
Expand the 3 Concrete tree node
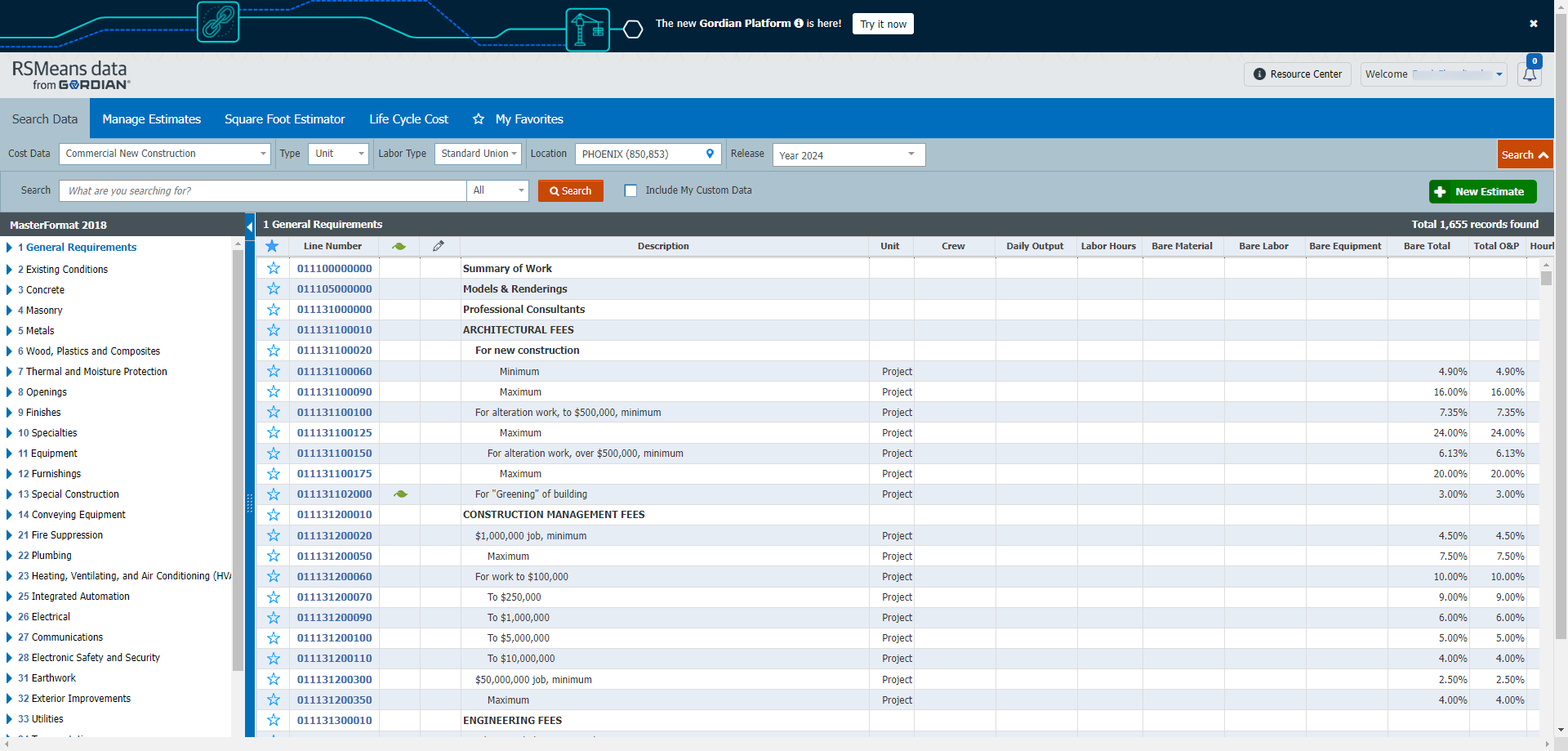[9, 290]
